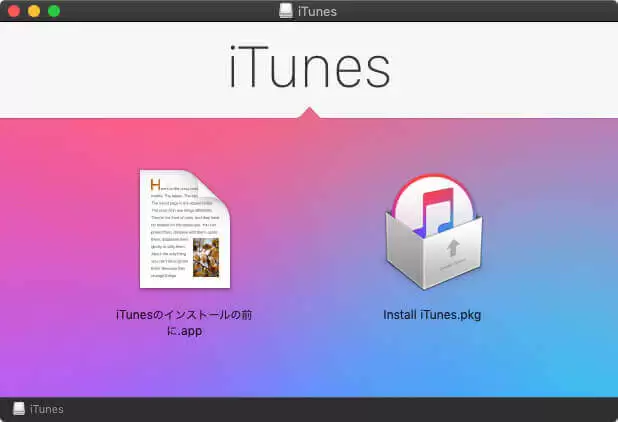
Task: Click the disk icon in the title bar
Action: (286, 11)
